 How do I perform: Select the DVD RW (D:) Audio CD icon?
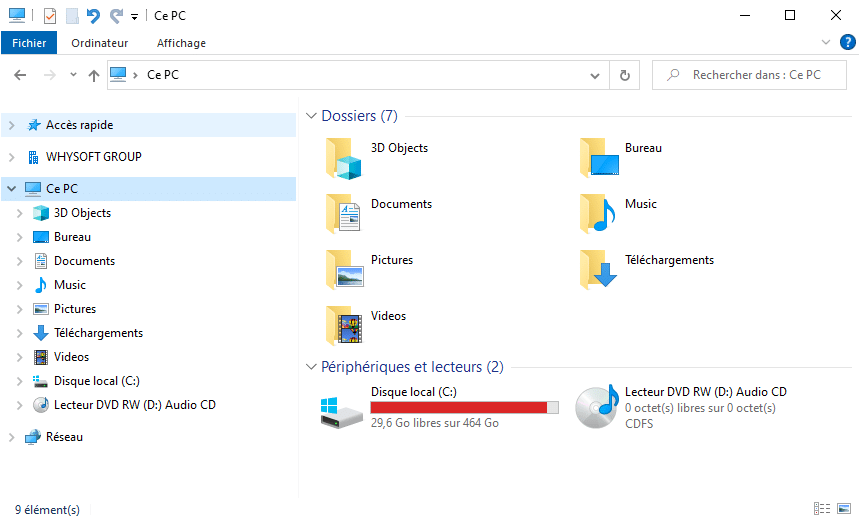597,407
